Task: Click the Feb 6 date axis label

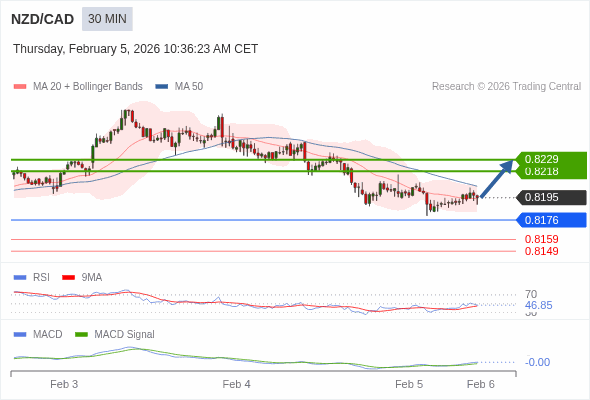Action: point(481,384)
